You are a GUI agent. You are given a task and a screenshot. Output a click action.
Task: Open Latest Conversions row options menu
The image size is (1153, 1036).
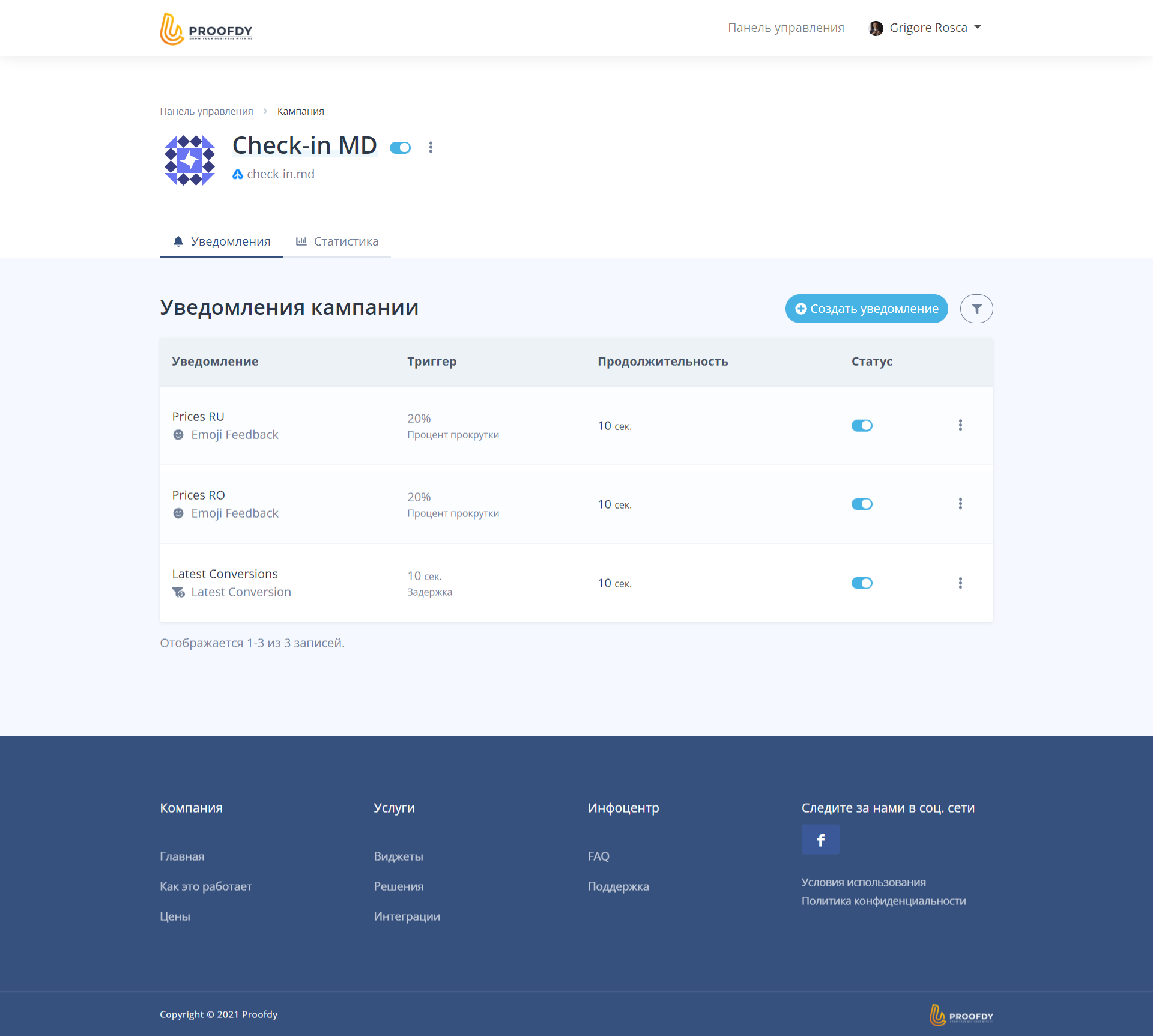point(960,583)
